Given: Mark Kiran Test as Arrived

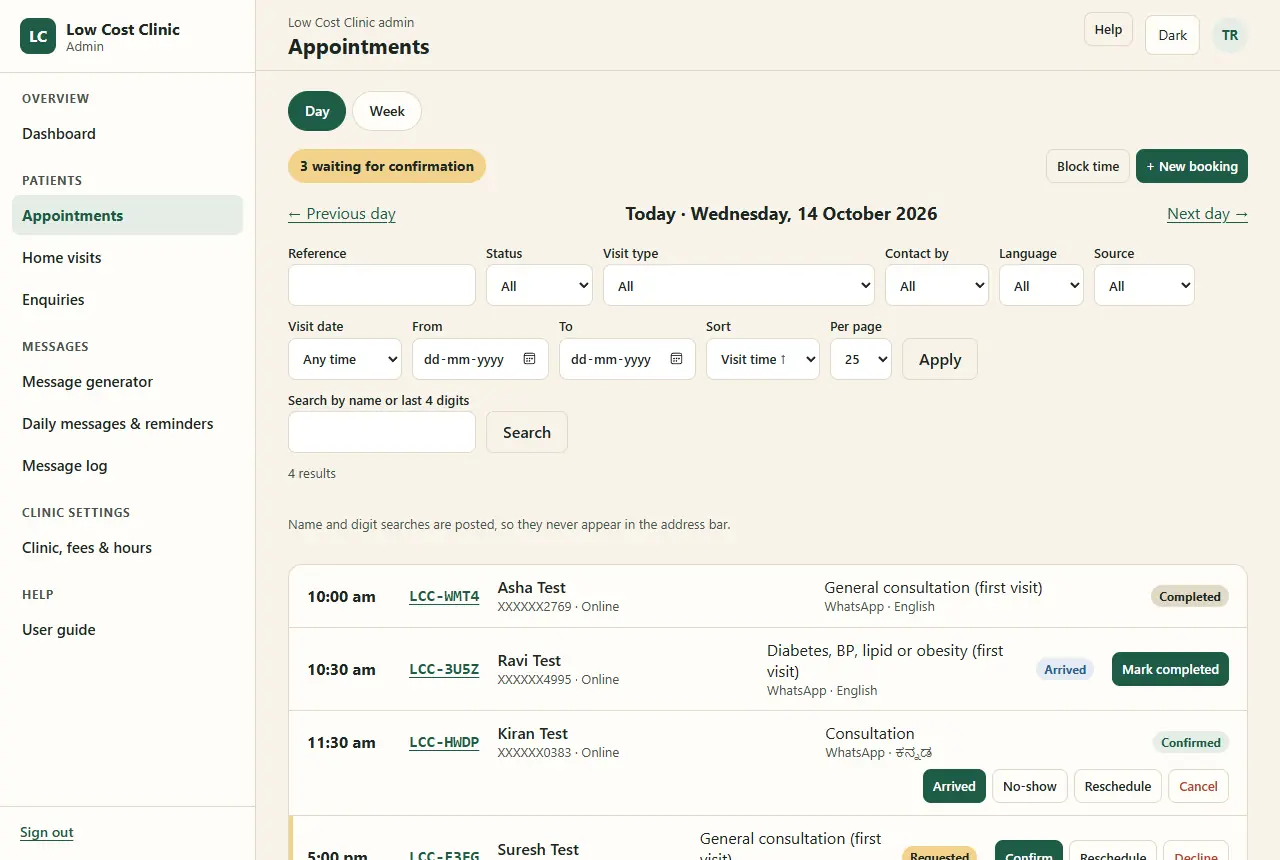Looking at the screenshot, I should [x=954, y=786].
